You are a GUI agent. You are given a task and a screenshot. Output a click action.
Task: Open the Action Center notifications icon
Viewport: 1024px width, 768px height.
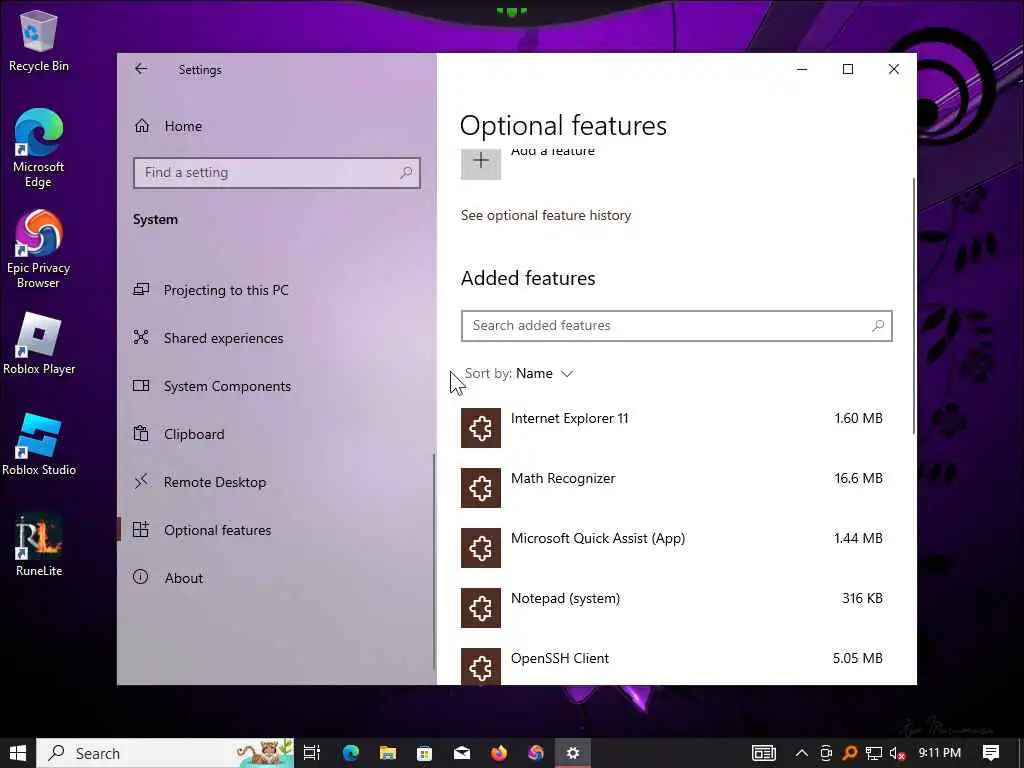[x=991, y=753]
